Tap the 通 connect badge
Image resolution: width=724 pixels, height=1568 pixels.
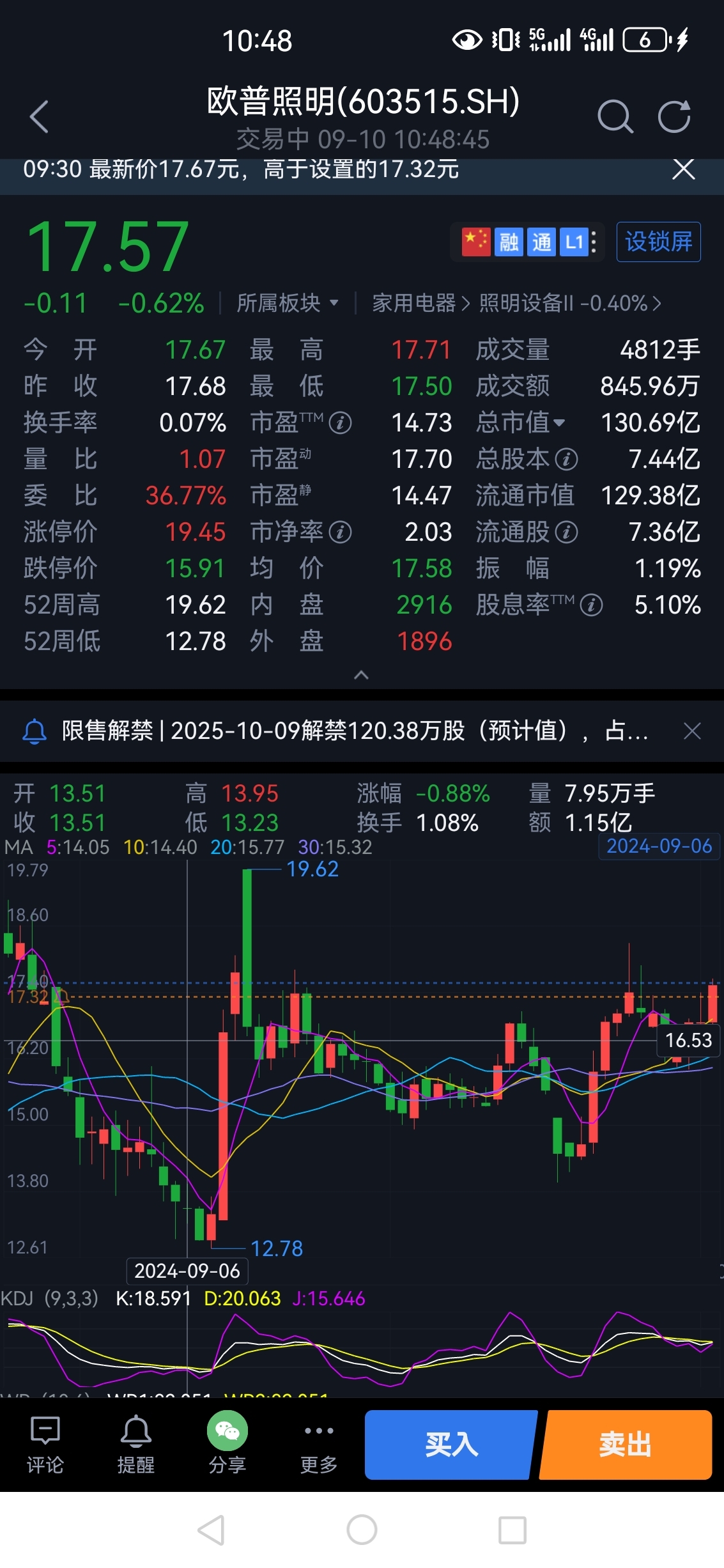[541, 242]
